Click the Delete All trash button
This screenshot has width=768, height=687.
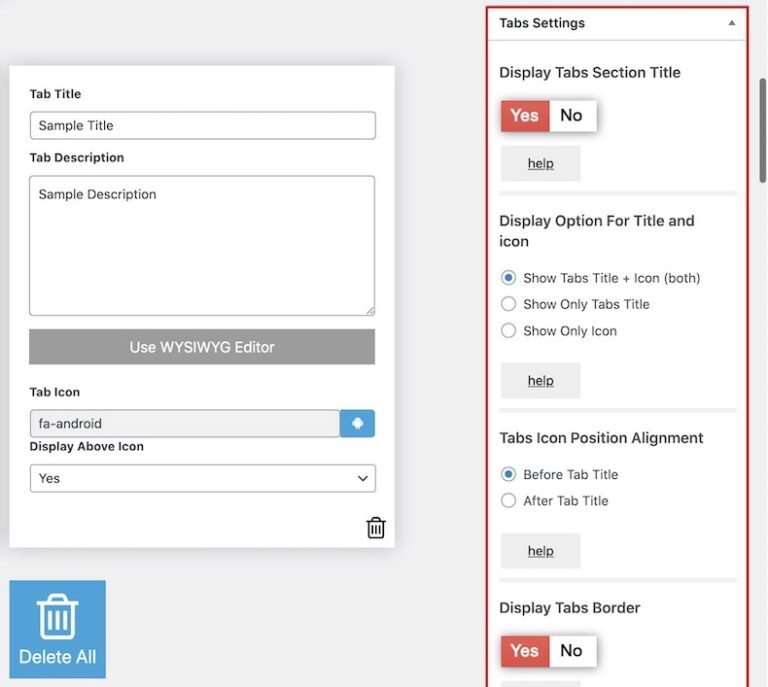click(x=57, y=629)
